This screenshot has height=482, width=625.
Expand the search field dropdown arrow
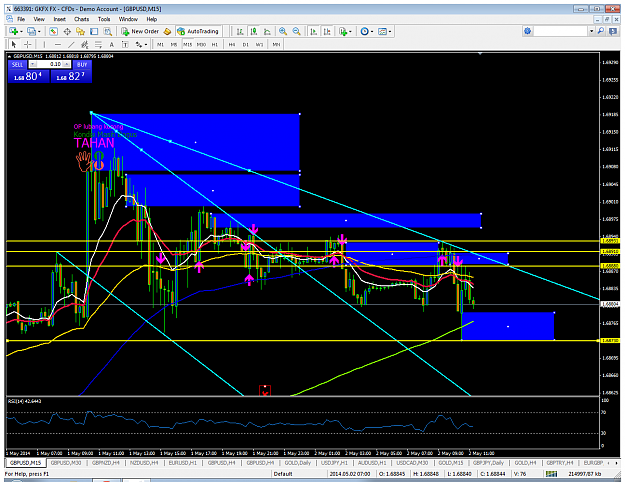pyautogui.click(x=592, y=31)
